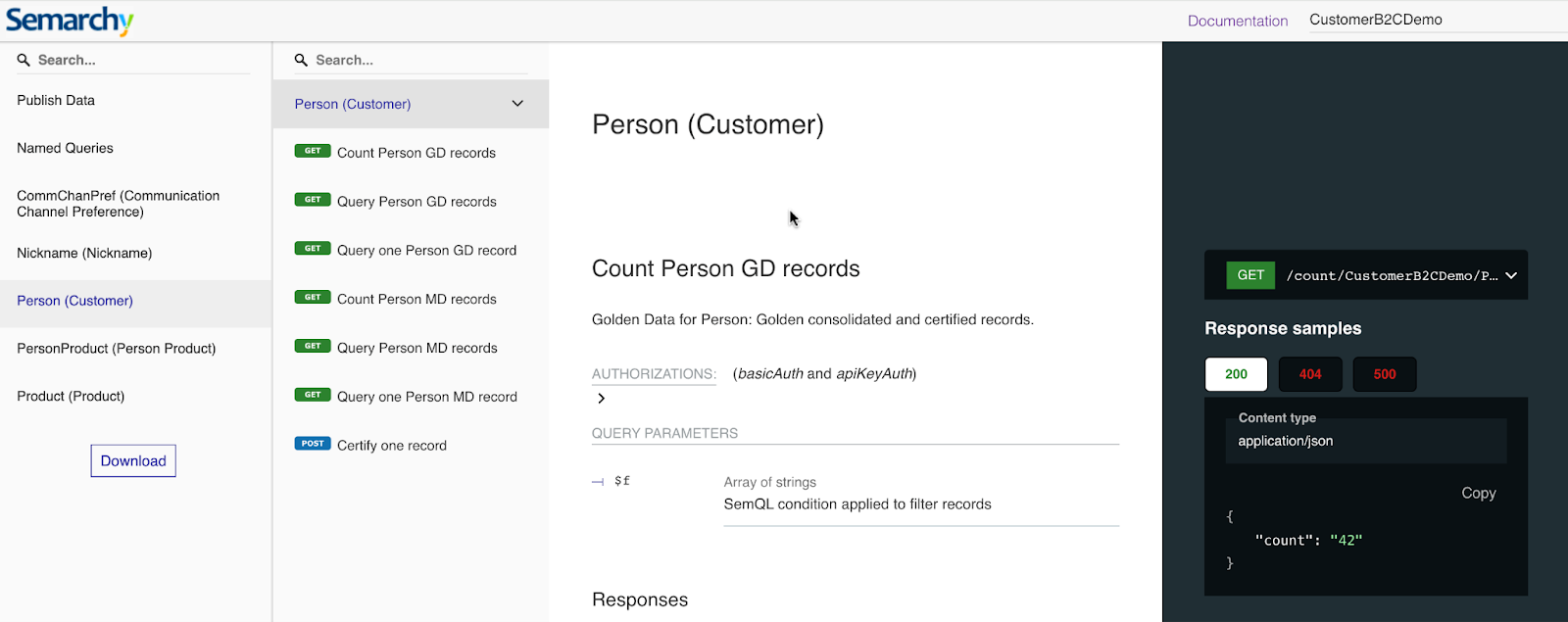Open Count Person MD records endpoint
The width and height of the screenshot is (1568, 622).
[x=416, y=300]
